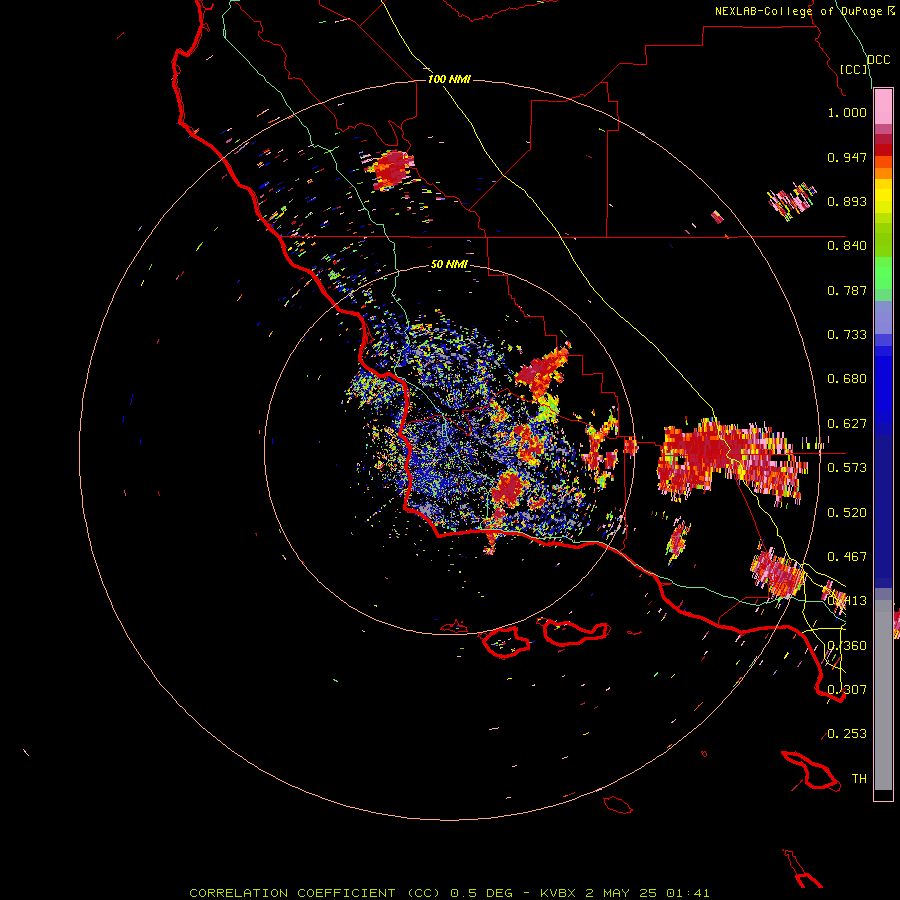900x900 pixels.
Task: Click the 0.947 legend value
Action: tap(847, 157)
